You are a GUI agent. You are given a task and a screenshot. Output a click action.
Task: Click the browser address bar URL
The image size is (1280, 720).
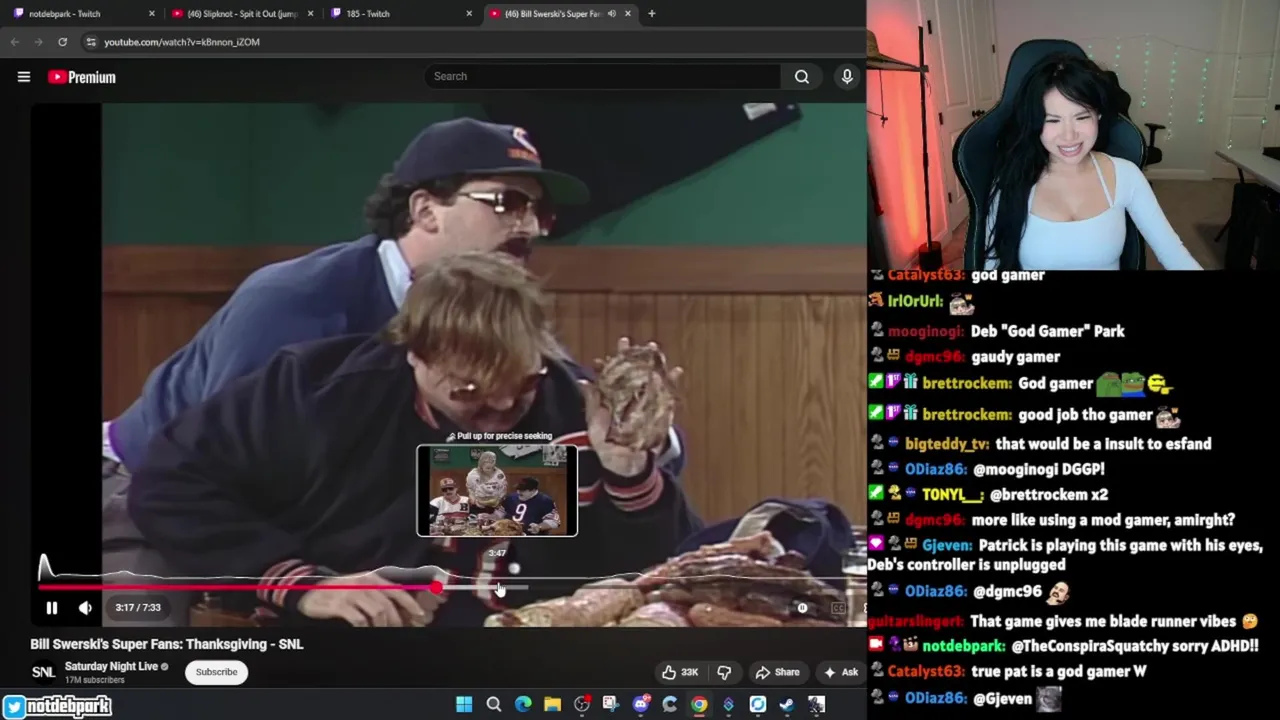[x=181, y=42]
